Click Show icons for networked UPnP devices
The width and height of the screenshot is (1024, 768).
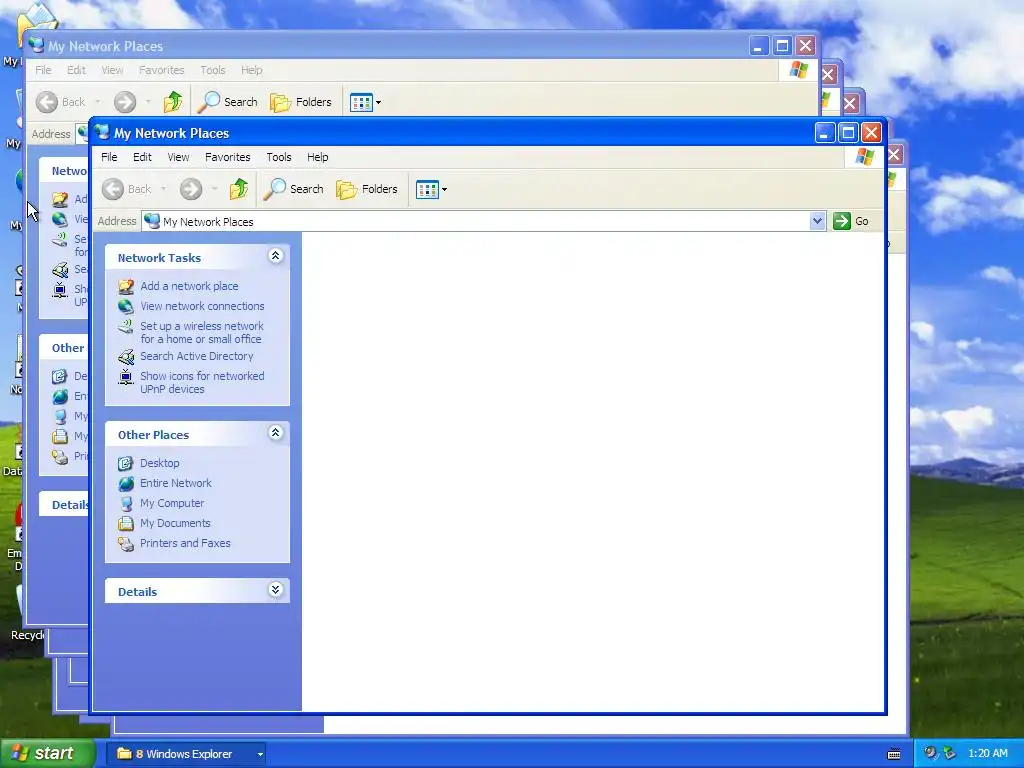pyautogui.click(x=202, y=382)
